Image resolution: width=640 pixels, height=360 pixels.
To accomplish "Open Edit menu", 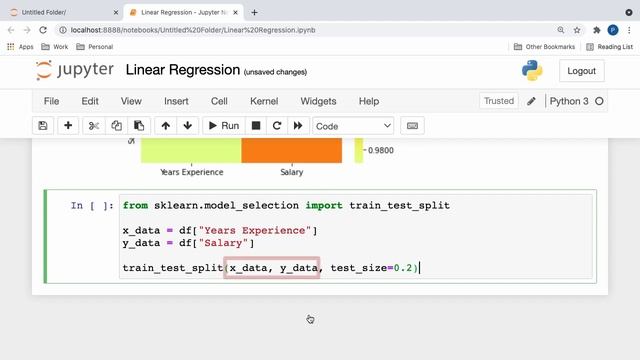I will point(90,101).
